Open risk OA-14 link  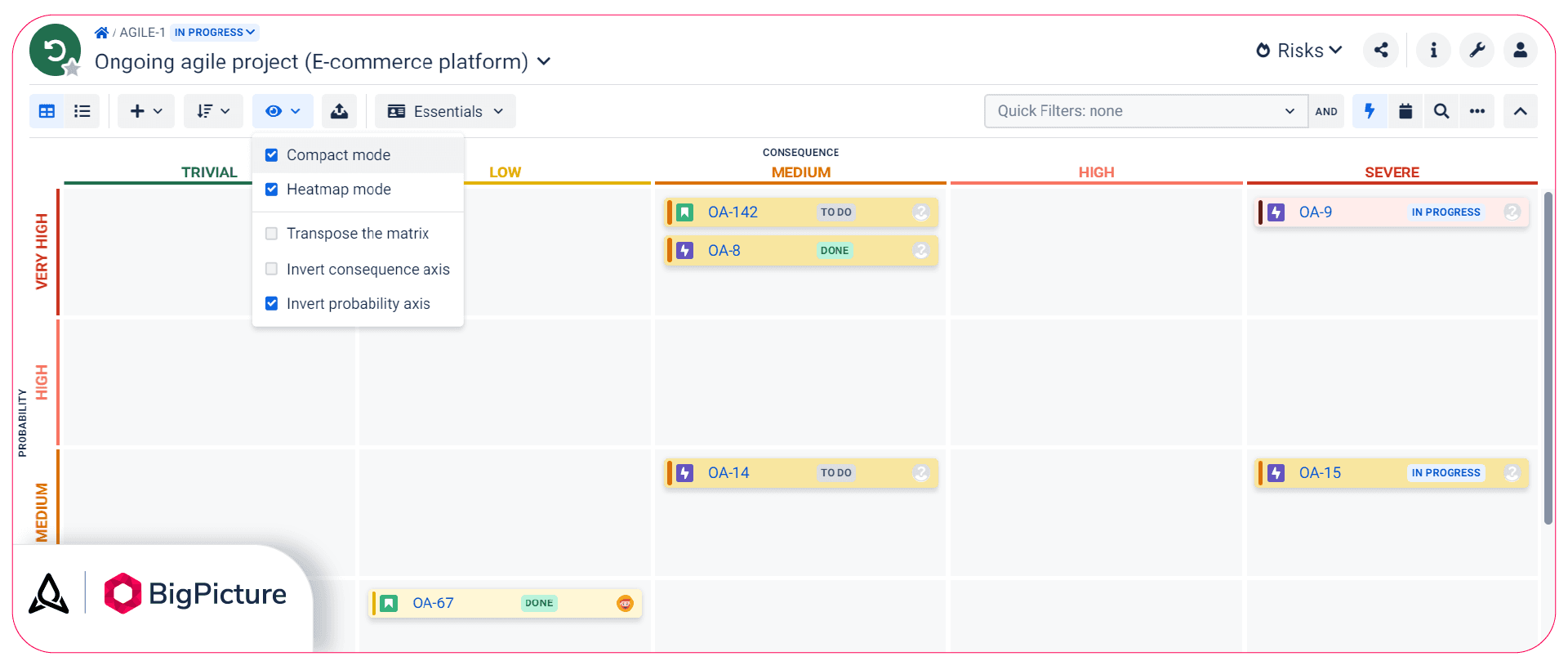tap(728, 473)
